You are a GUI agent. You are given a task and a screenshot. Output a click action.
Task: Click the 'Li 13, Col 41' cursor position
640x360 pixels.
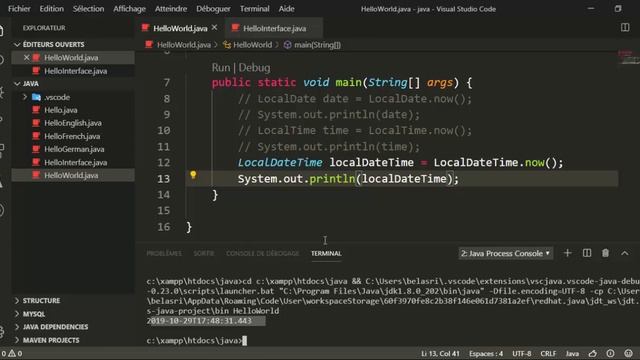(x=440, y=353)
